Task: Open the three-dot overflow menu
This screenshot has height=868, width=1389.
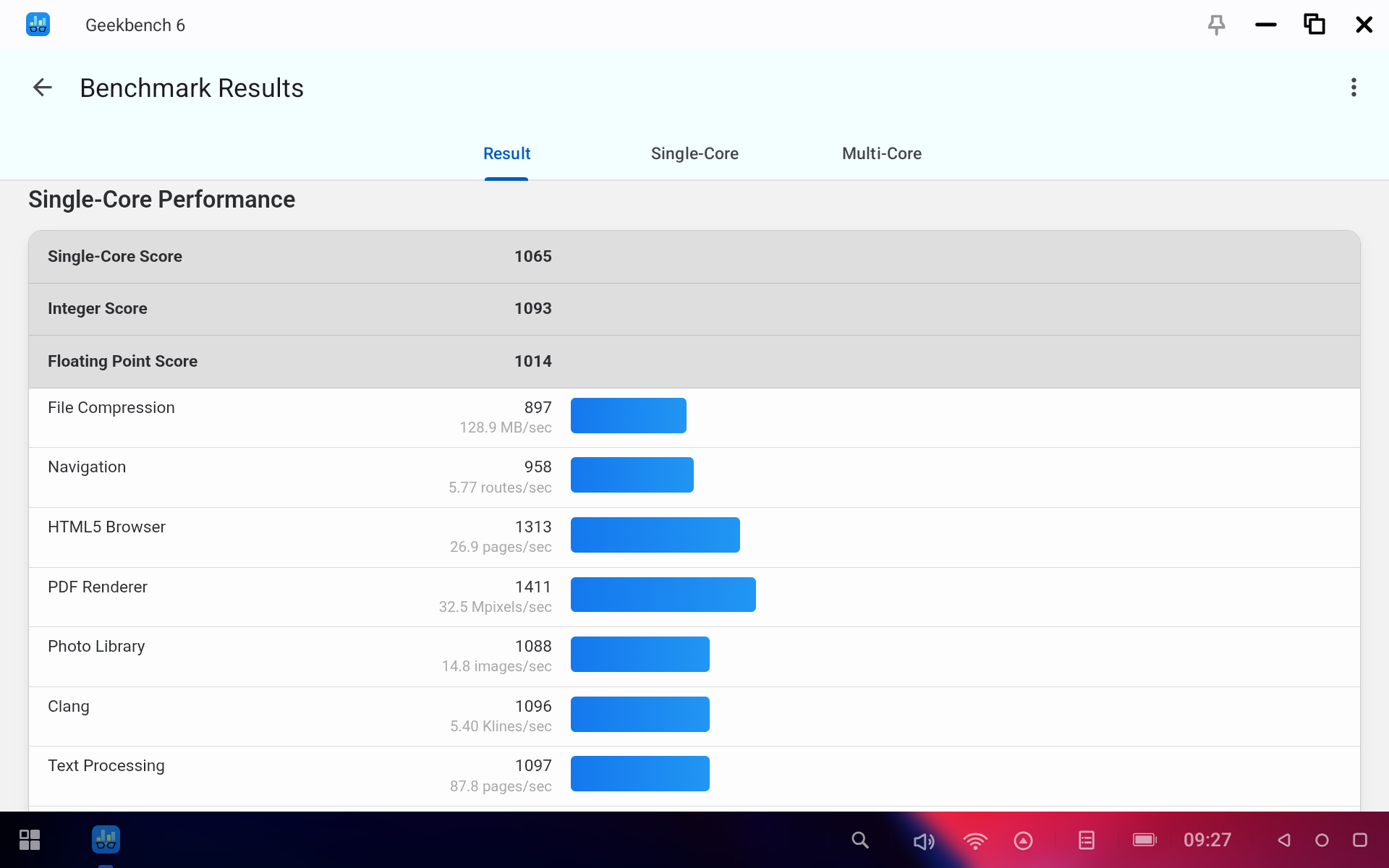Action: (x=1353, y=88)
